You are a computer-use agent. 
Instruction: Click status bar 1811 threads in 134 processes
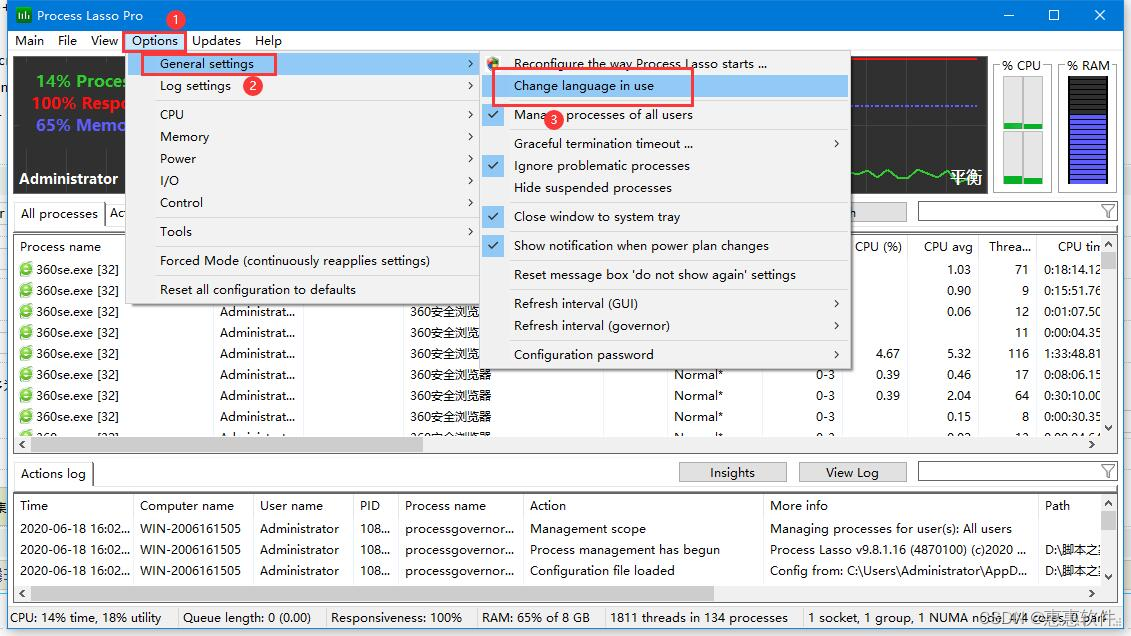[x=699, y=618]
